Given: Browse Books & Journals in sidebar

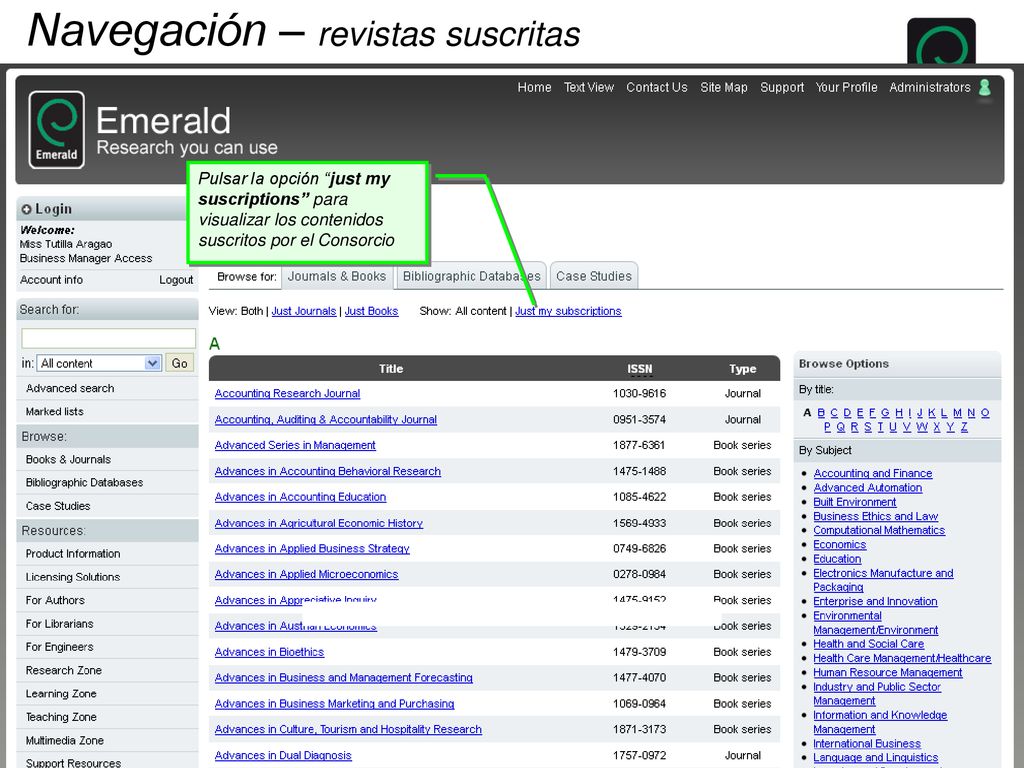Looking at the screenshot, I should [69, 460].
